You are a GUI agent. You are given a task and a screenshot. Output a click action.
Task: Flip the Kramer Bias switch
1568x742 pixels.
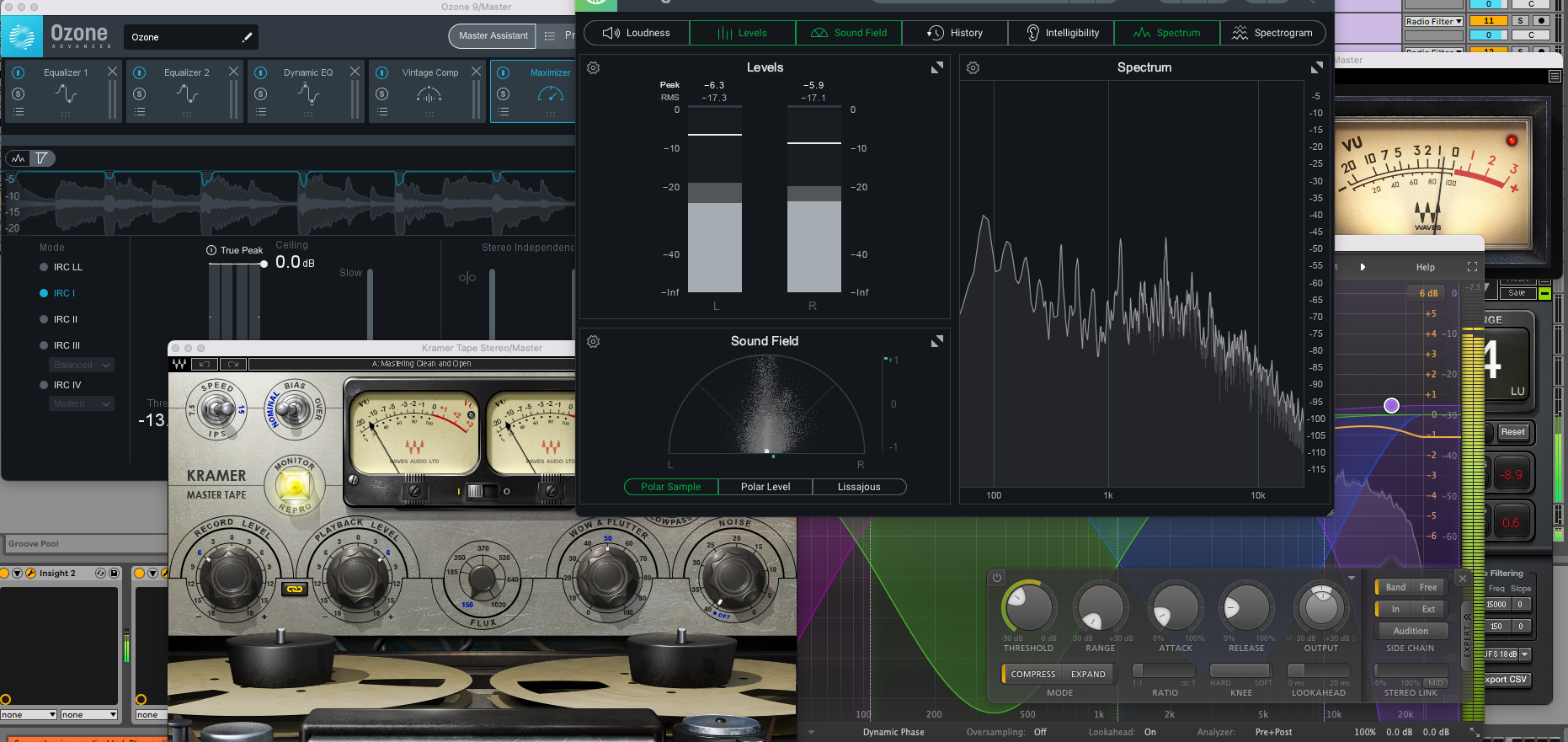tap(293, 410)
